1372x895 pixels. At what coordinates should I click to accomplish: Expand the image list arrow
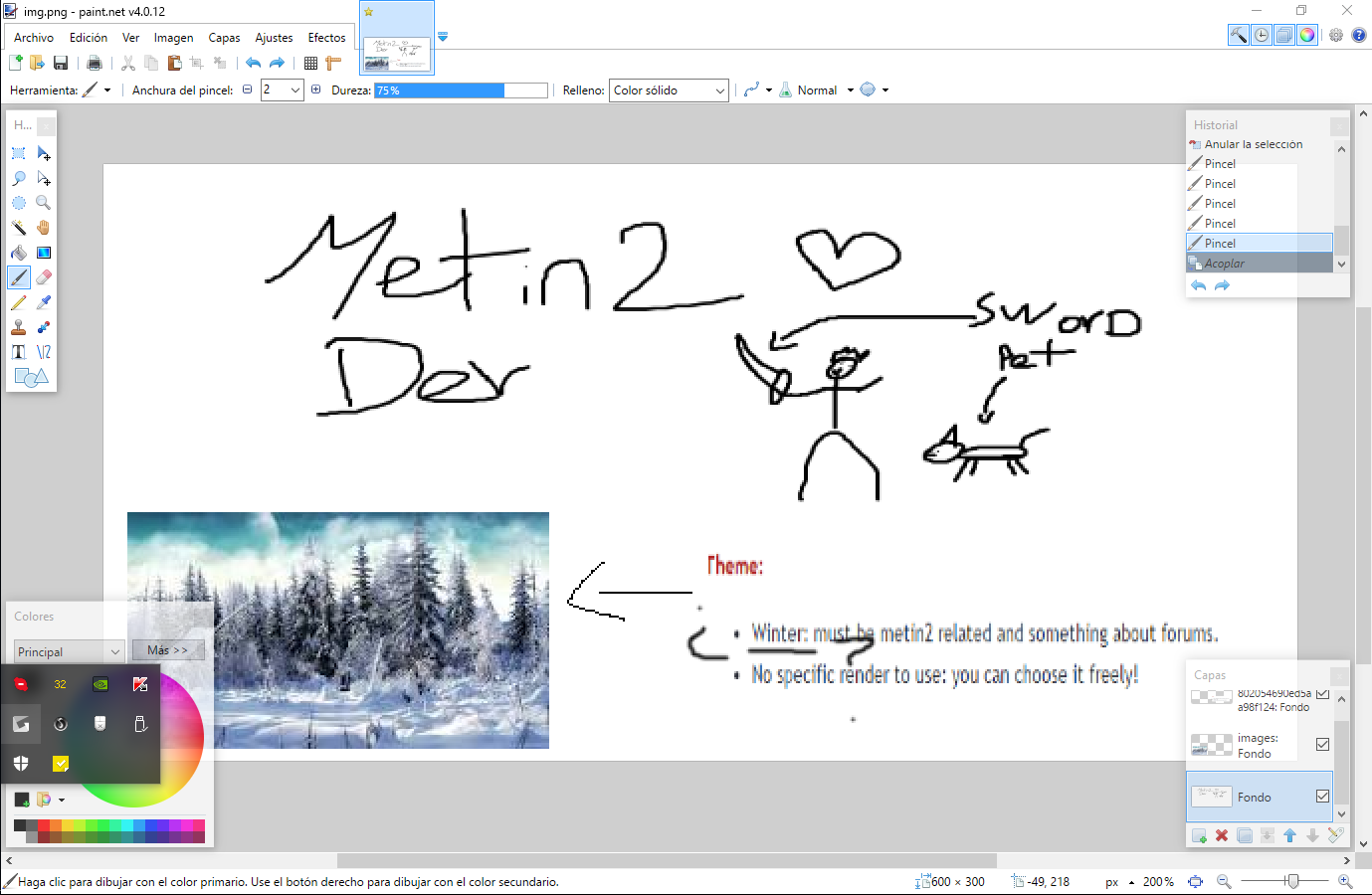tap(443, 37)
